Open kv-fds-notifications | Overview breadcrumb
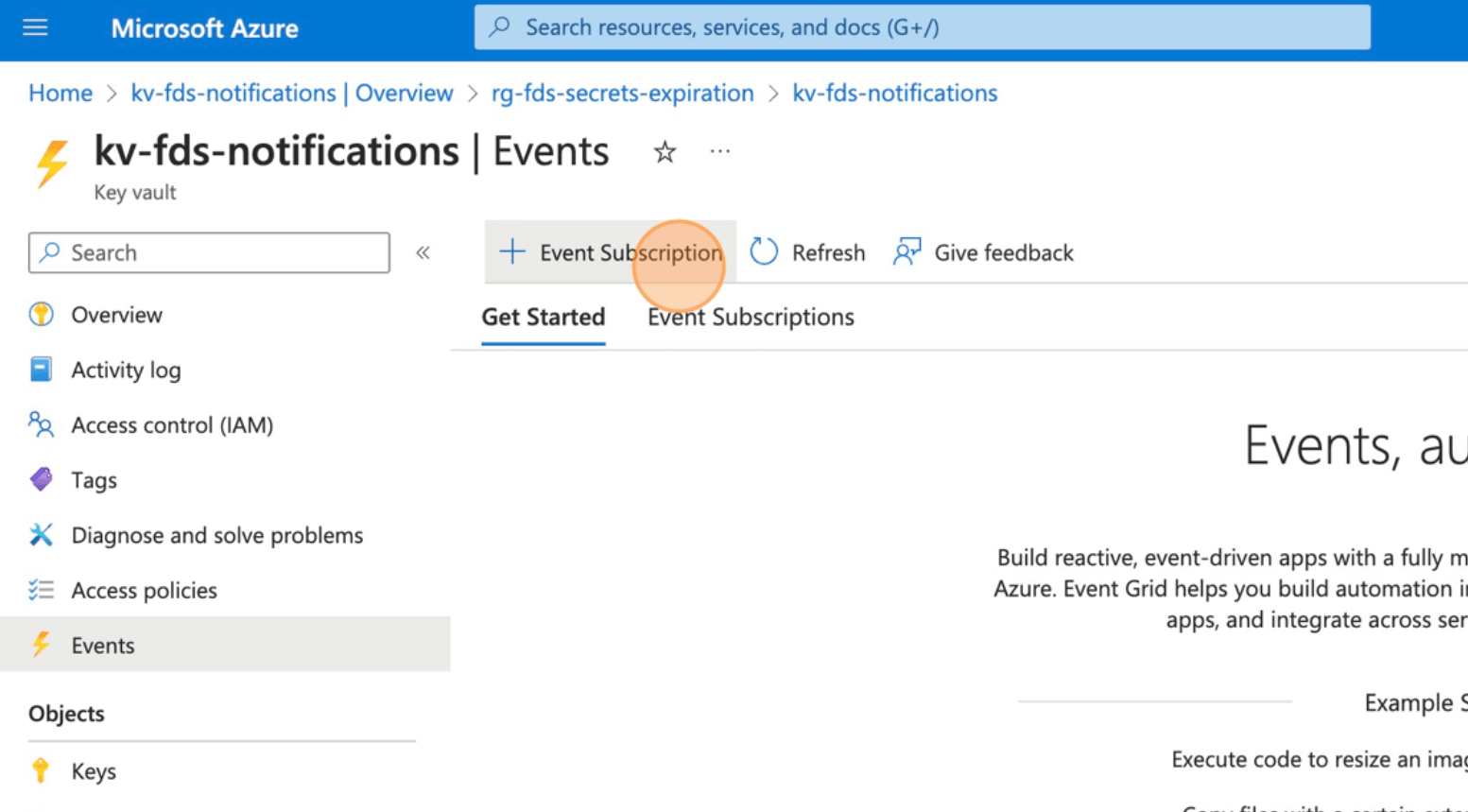The height and width of the screenshot is (812, 1468). pos(292,93)
